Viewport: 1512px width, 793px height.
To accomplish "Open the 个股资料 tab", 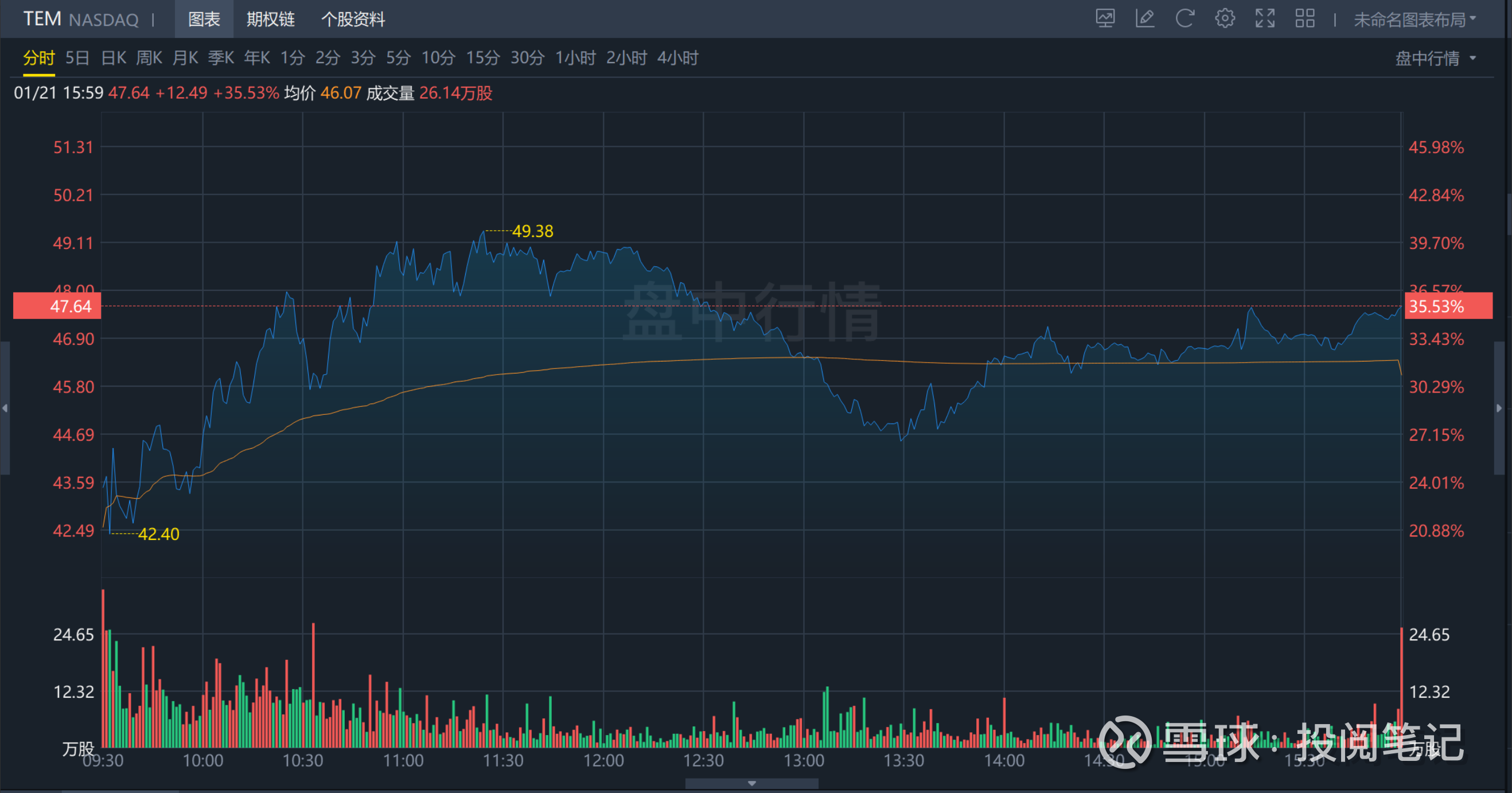I will pos(353,20).
